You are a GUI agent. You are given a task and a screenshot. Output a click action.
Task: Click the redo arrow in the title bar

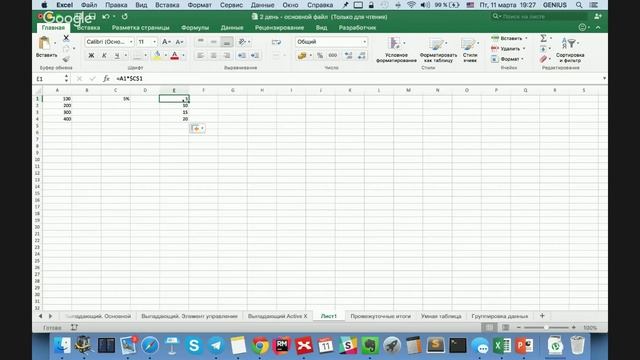pos(124,16)
